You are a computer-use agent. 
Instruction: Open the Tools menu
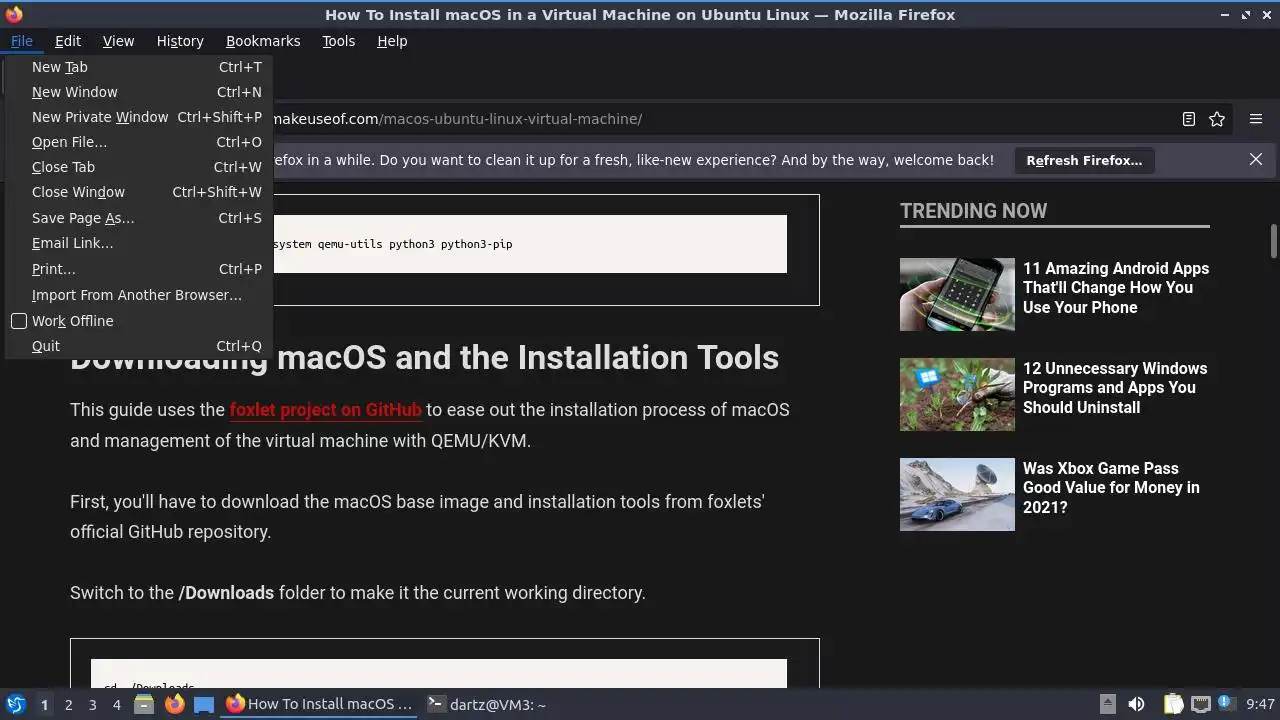pos(338,41)
